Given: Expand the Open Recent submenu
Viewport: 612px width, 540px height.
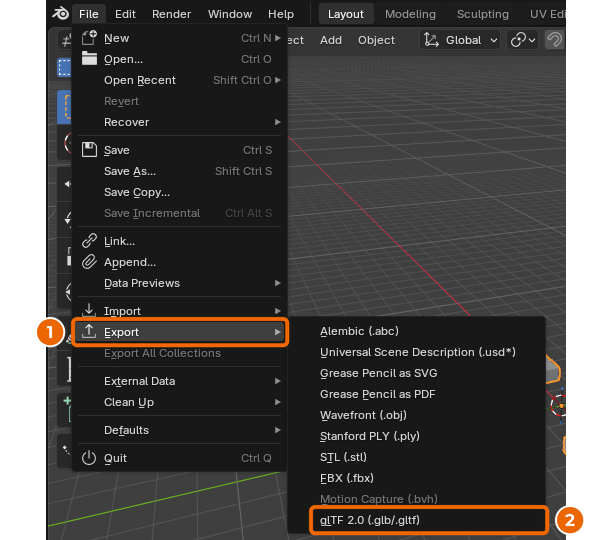Looking at the screenshot, I should click(180, 80).
